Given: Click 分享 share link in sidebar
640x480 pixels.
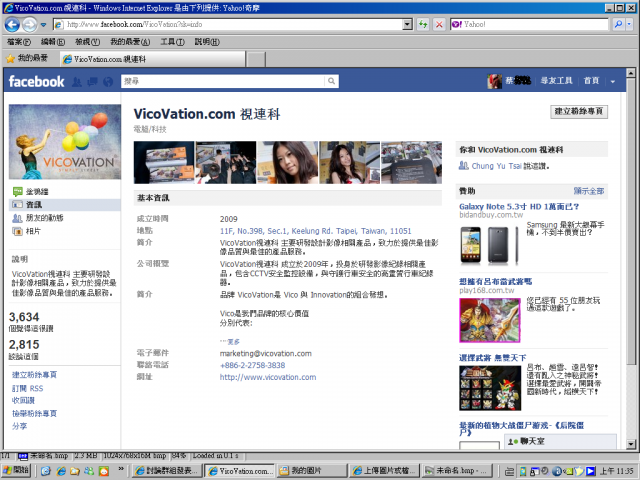Looking at the screenshot, I should (19, 426).
